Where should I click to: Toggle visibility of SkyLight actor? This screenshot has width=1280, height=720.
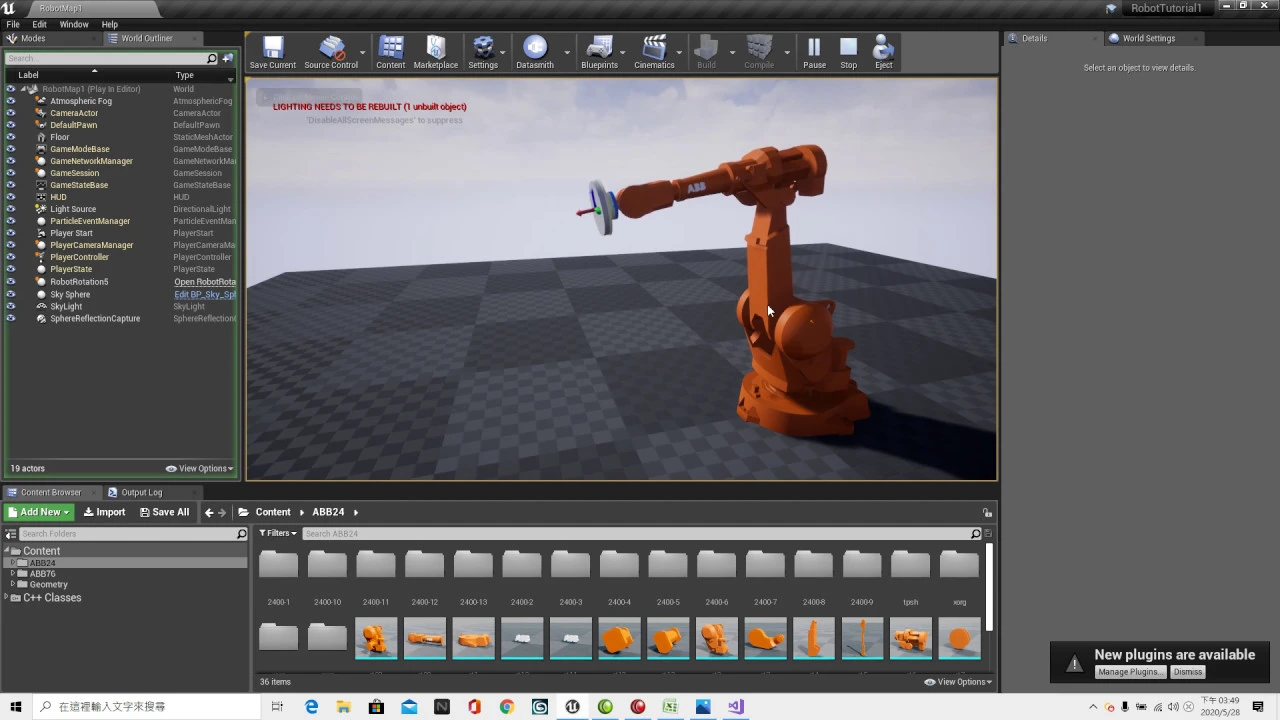coord(11,306)
